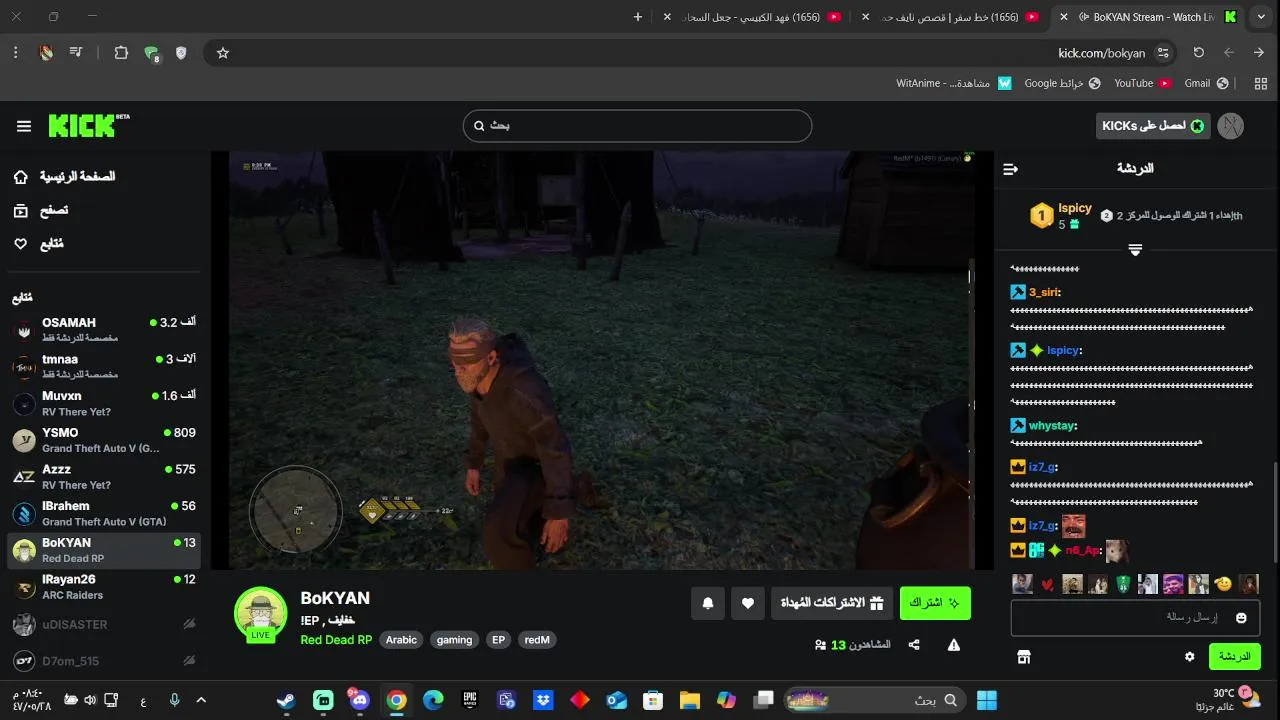Image resolution: width=1280 pixels, height=720 pixels.
Task: Click the Red Dead RP category link
Action: coord(336,640)
